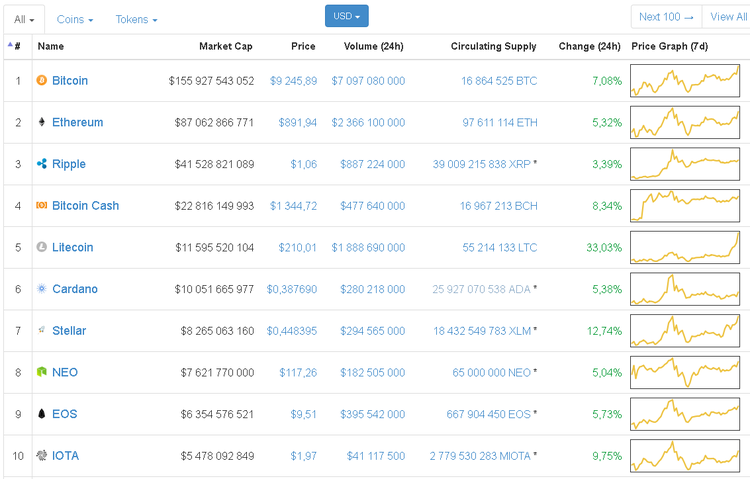The width and height of the screenshot is (750, 479).
Task: Click the View All button
Action: pos(727,17)
